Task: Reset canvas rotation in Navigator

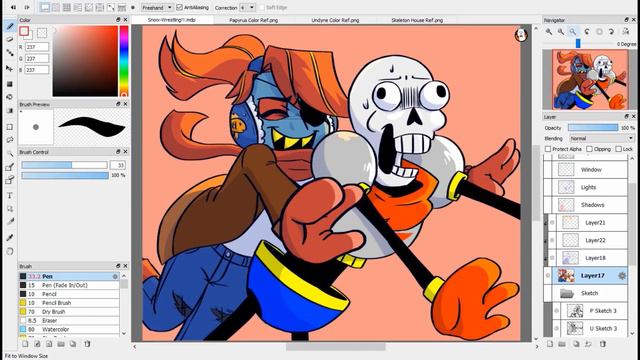Action: pyautogui.click(x=599, y=31)
